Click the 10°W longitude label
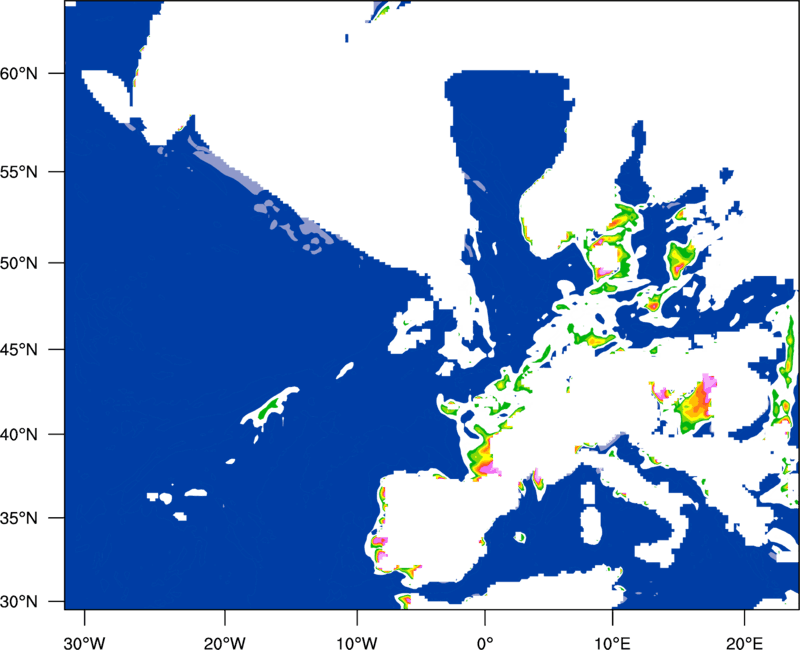Image resolution: width=800 pixels, height=650 pixels. tap(357, 643)
